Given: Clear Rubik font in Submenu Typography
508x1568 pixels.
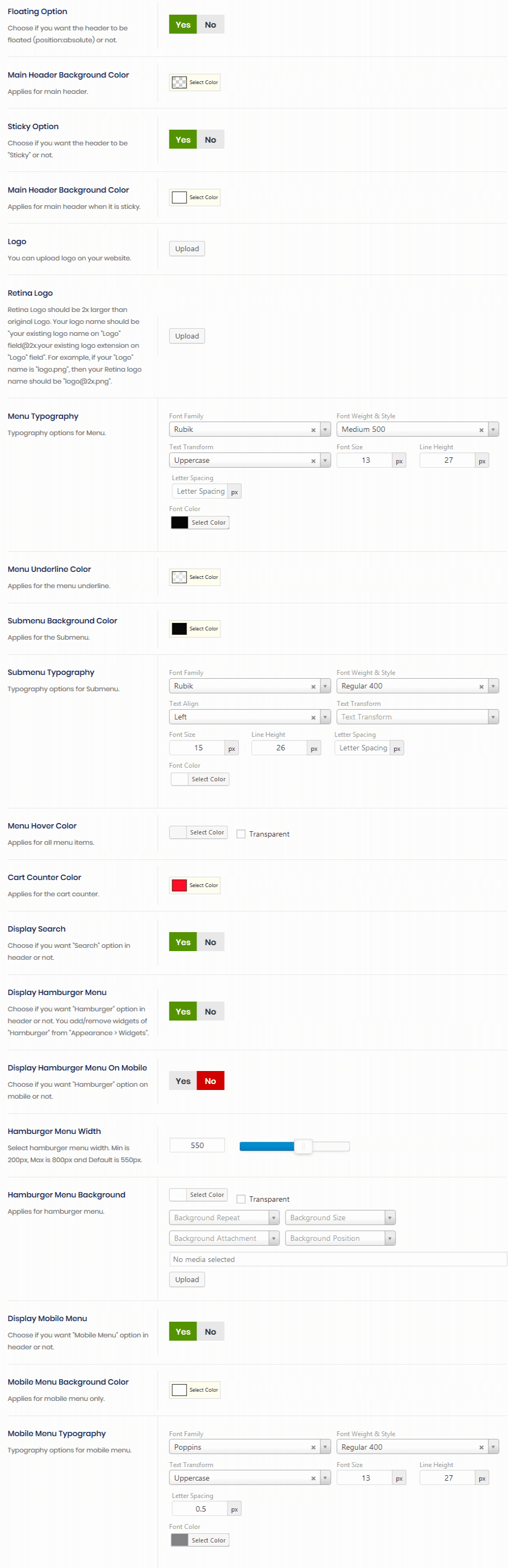Looking at the screenshot, I should coord(313,686).
